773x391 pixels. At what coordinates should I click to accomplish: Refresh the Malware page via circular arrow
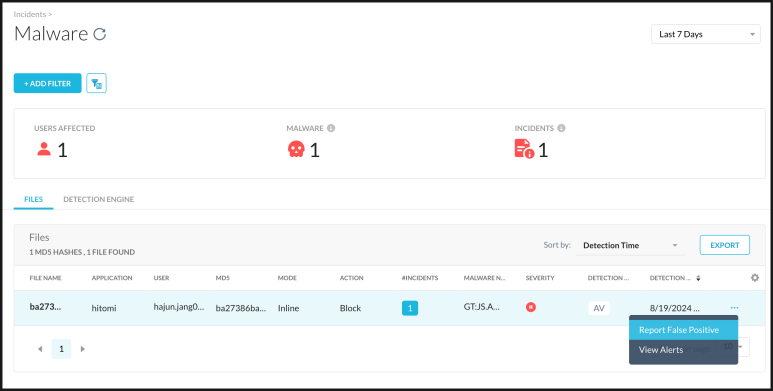coord(100,34)
